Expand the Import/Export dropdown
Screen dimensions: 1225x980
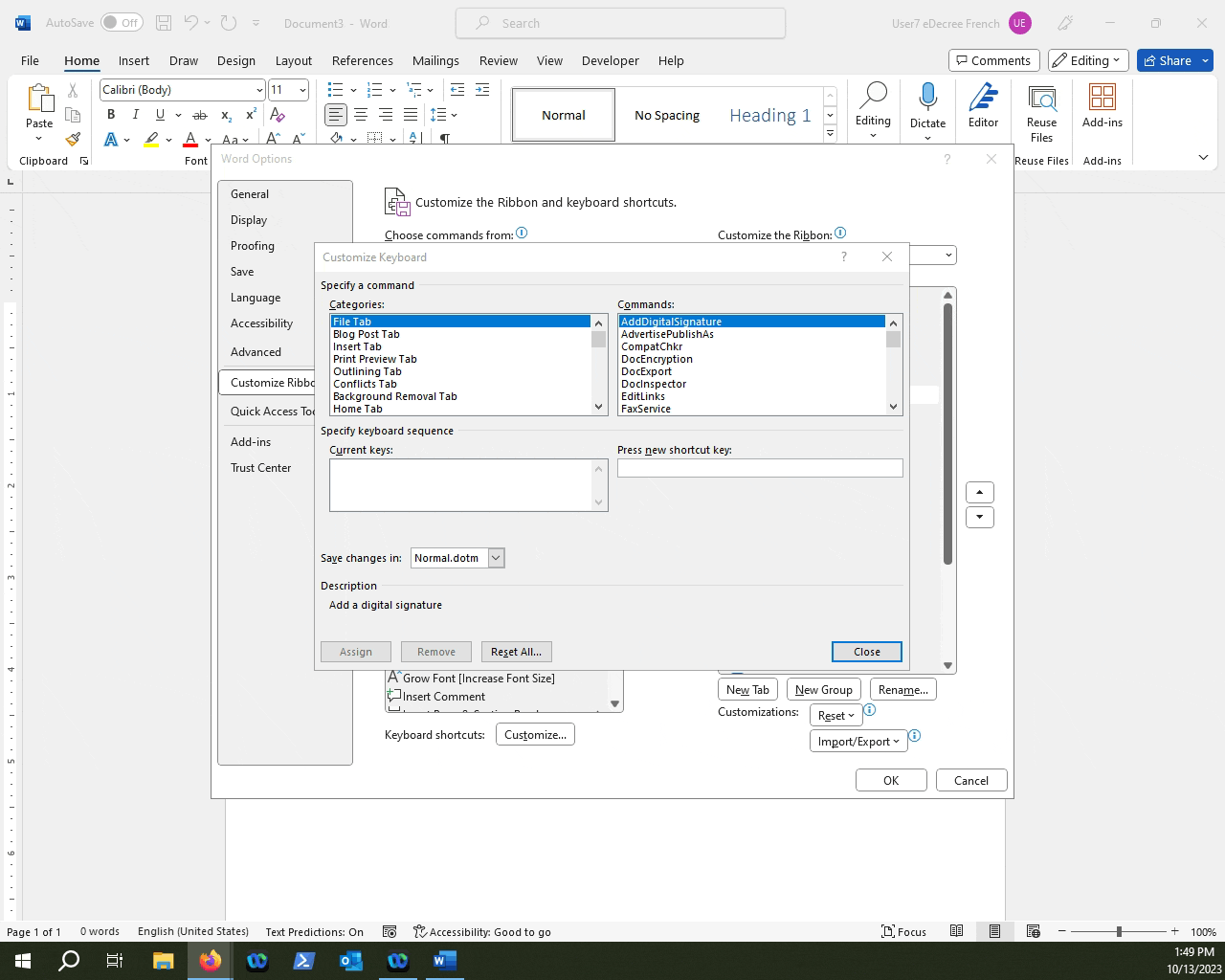click(x=857, y=741)
